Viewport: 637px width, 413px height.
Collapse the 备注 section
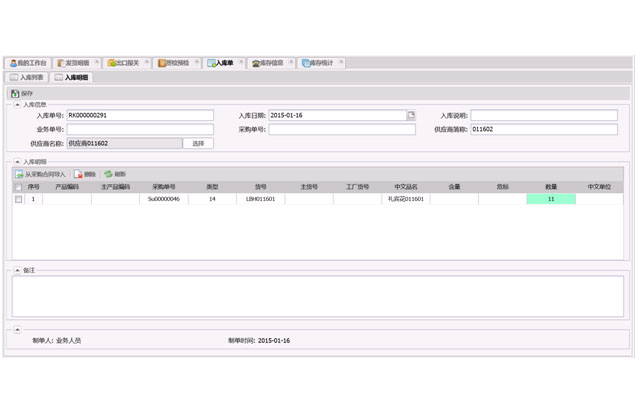[x=17, y=270]
